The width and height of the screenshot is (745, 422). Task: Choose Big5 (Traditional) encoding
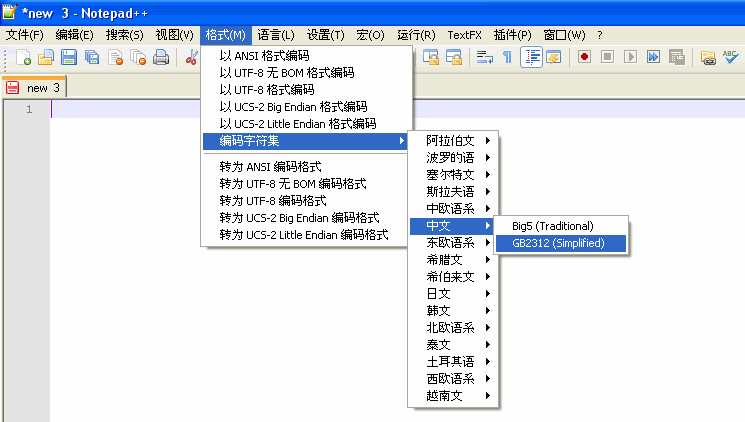[561, 226]
